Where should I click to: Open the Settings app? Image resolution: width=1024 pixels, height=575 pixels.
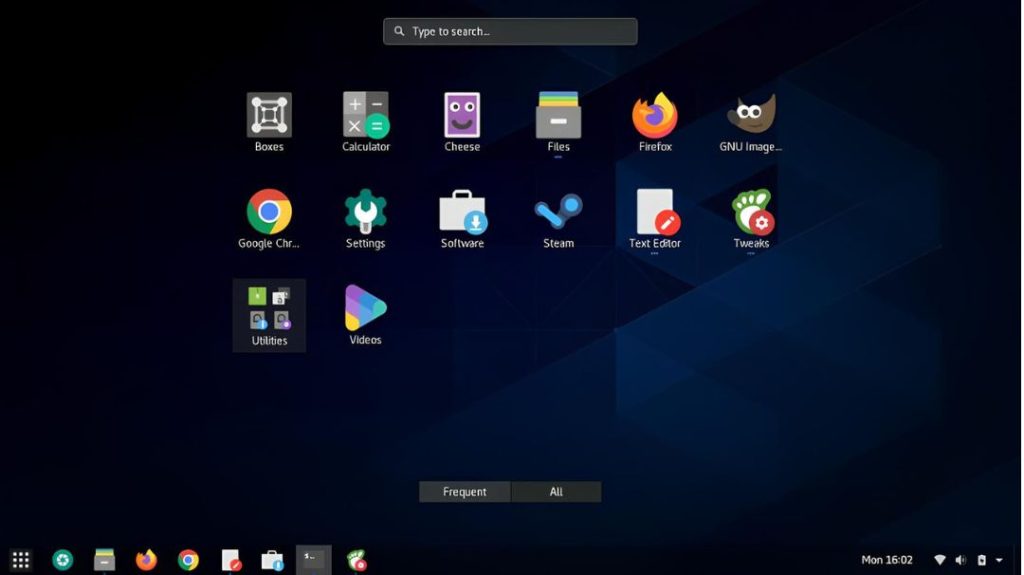tap(366, 219)
